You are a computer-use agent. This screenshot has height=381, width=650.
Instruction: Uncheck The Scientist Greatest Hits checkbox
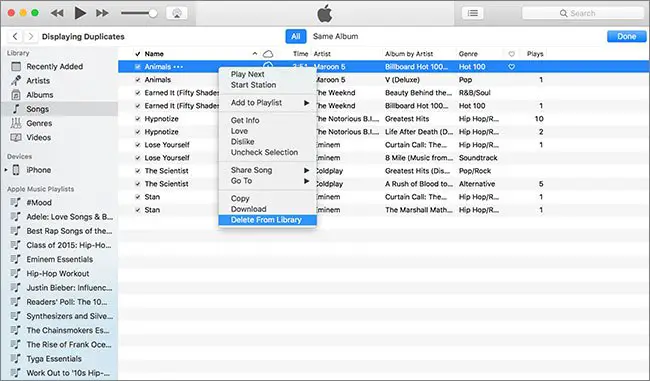pos(138,171)
